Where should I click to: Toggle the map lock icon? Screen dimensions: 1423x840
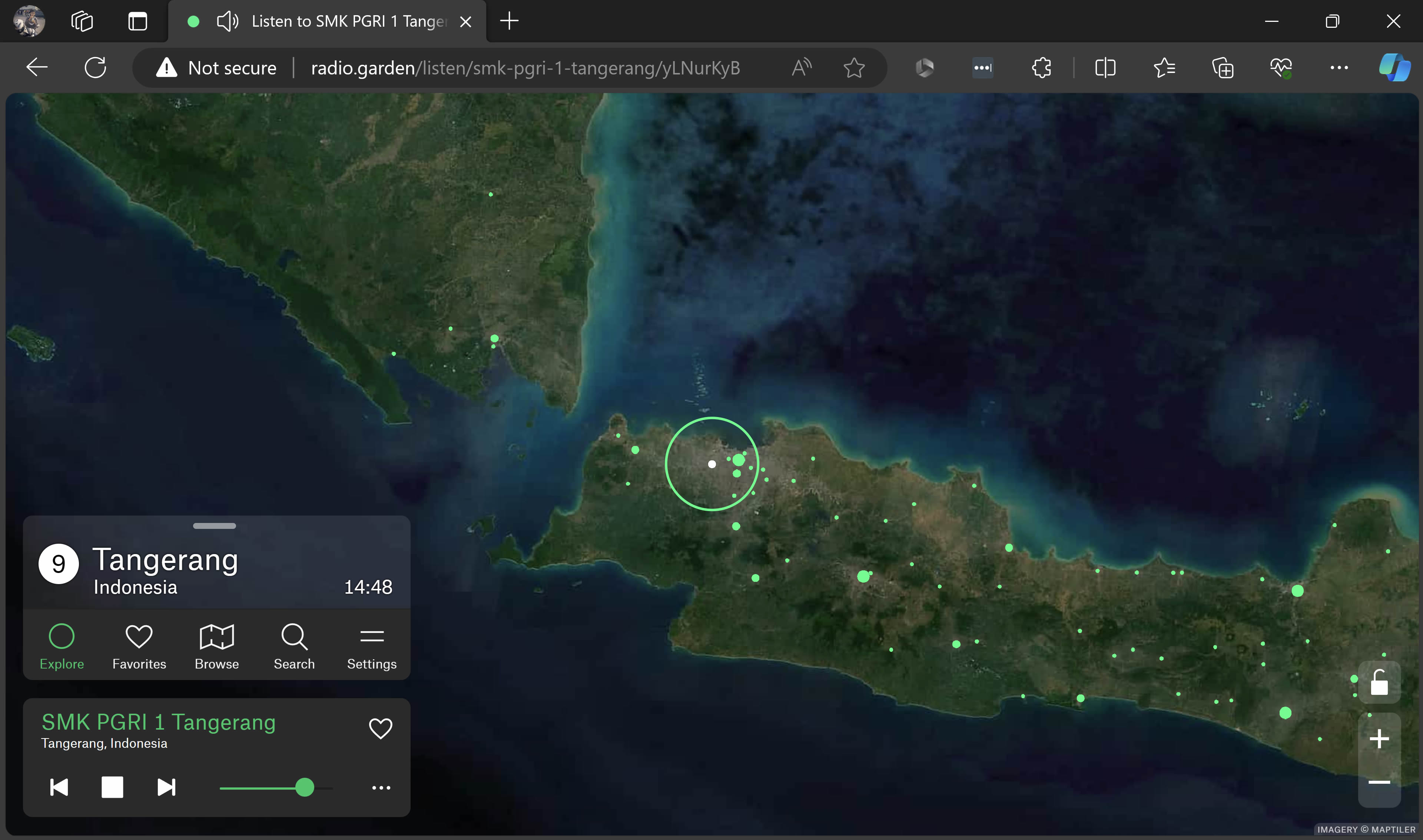point(1379,683)
